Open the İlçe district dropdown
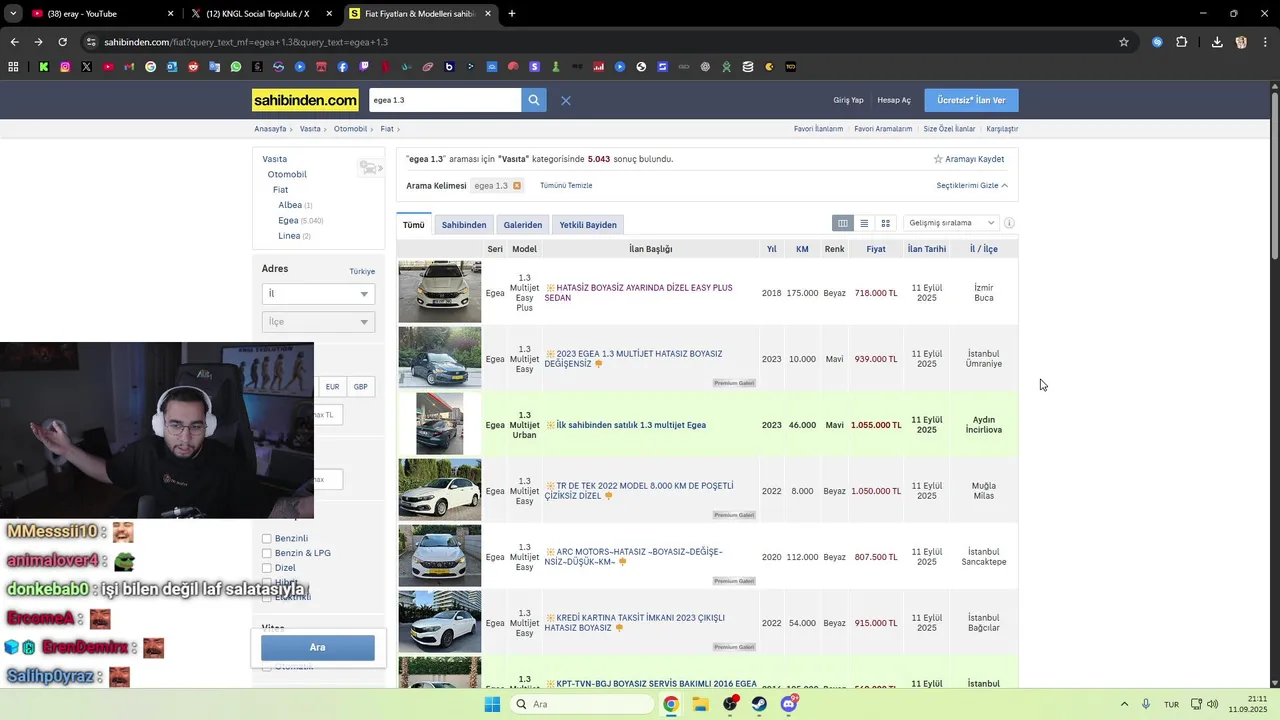This screenshot has width=1280, height=720. 318,322
